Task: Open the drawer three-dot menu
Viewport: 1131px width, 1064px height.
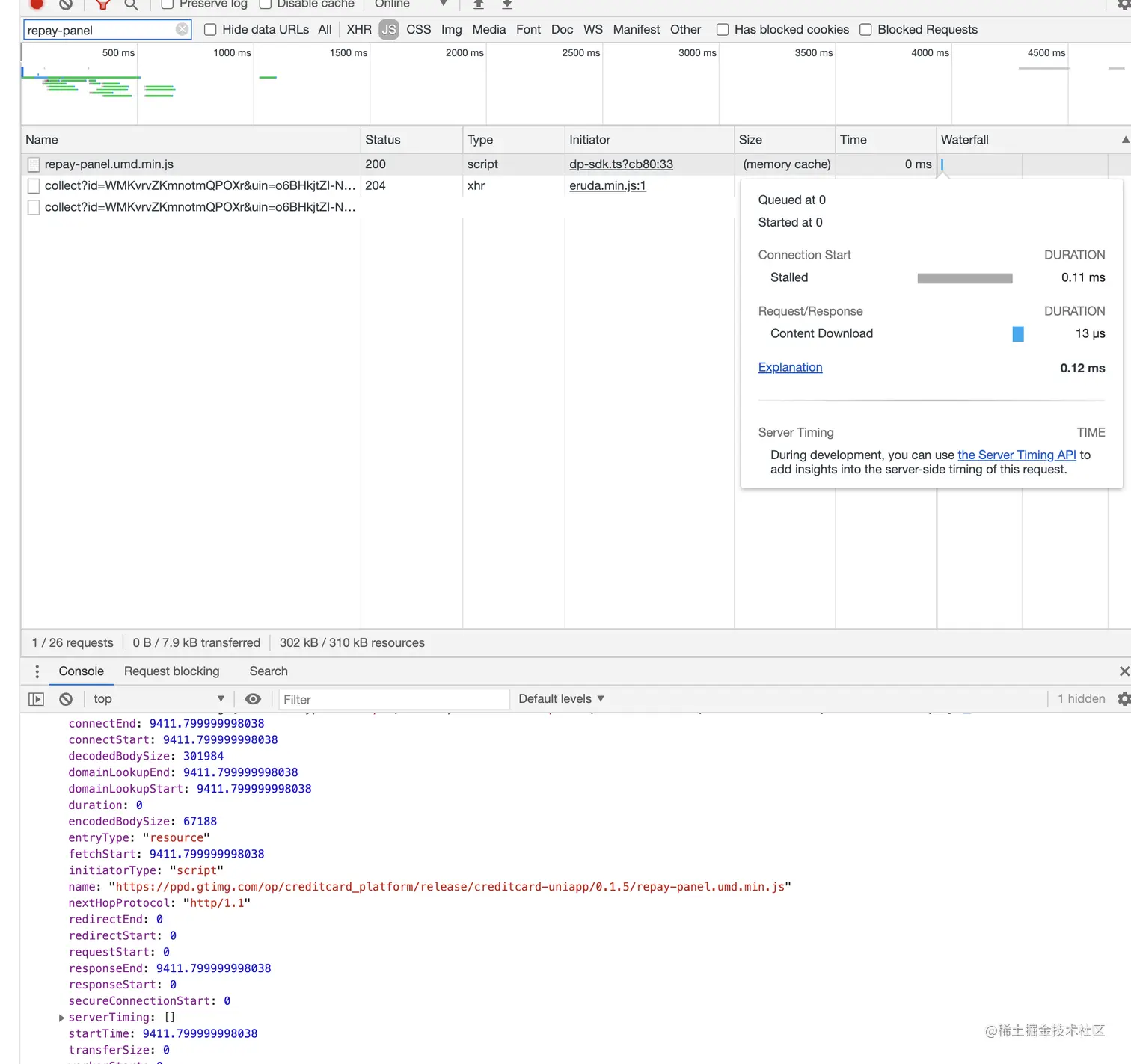Action: (37, 671)
